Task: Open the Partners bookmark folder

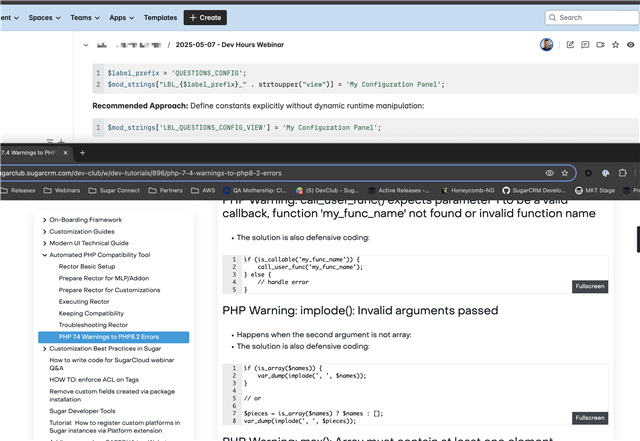Action: click(x=165, y=190)
